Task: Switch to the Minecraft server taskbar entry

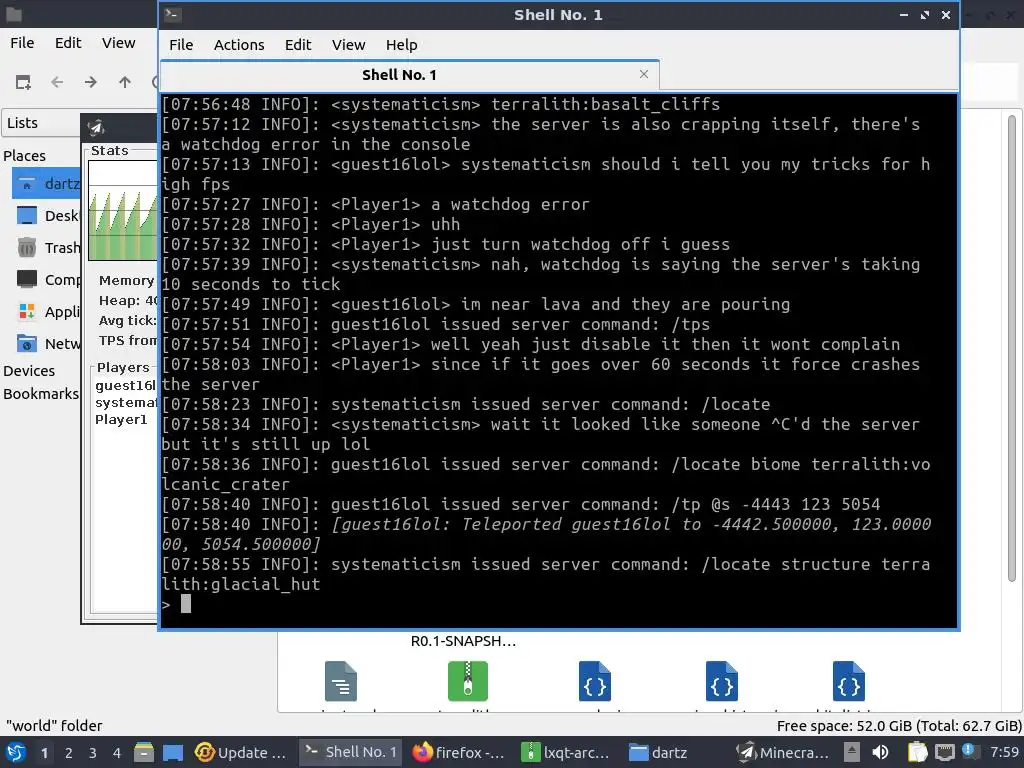Action: point(784,753)
